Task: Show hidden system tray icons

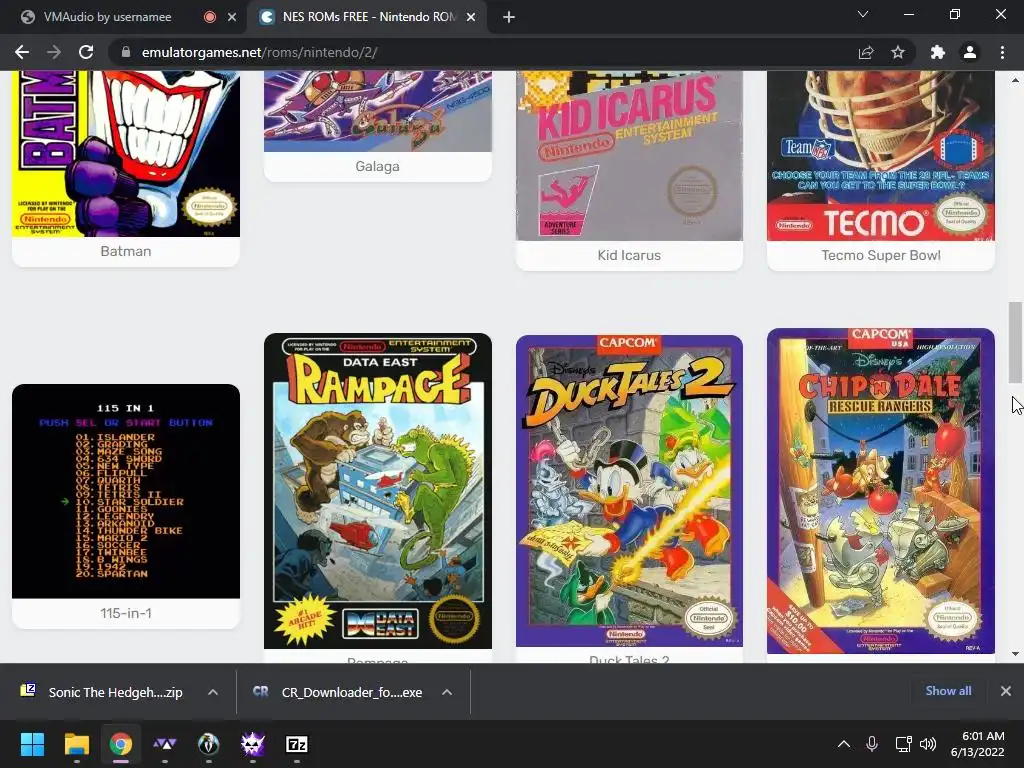Action: (x=844, y=744)
